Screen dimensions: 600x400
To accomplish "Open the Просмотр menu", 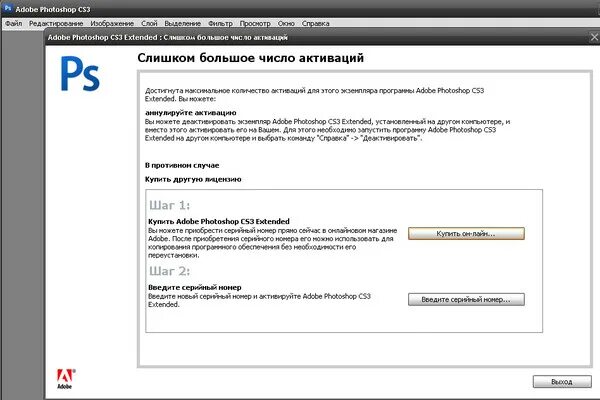I will tap(255, 23).
